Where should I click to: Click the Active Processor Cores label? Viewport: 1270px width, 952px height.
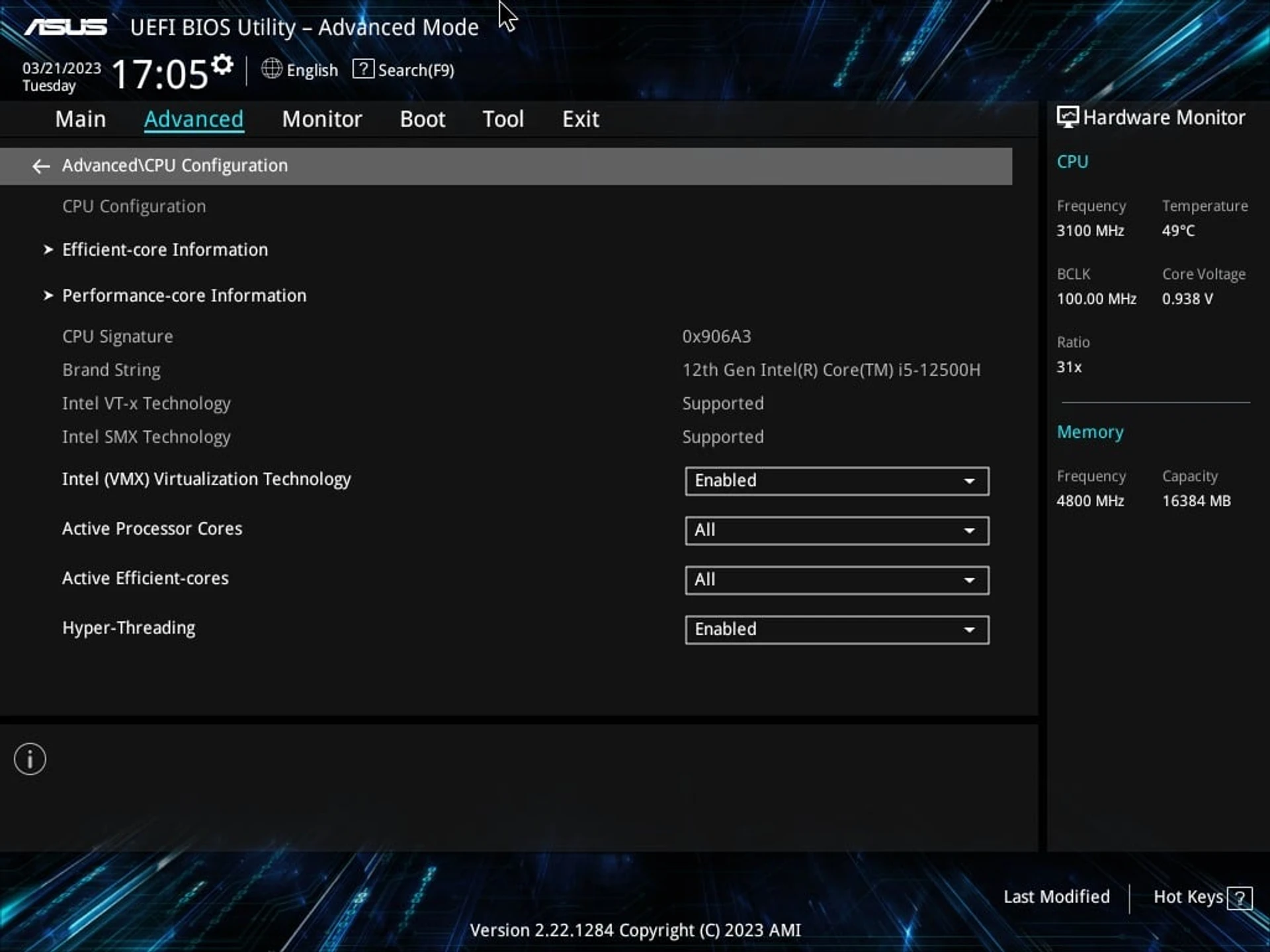(152, 529)
